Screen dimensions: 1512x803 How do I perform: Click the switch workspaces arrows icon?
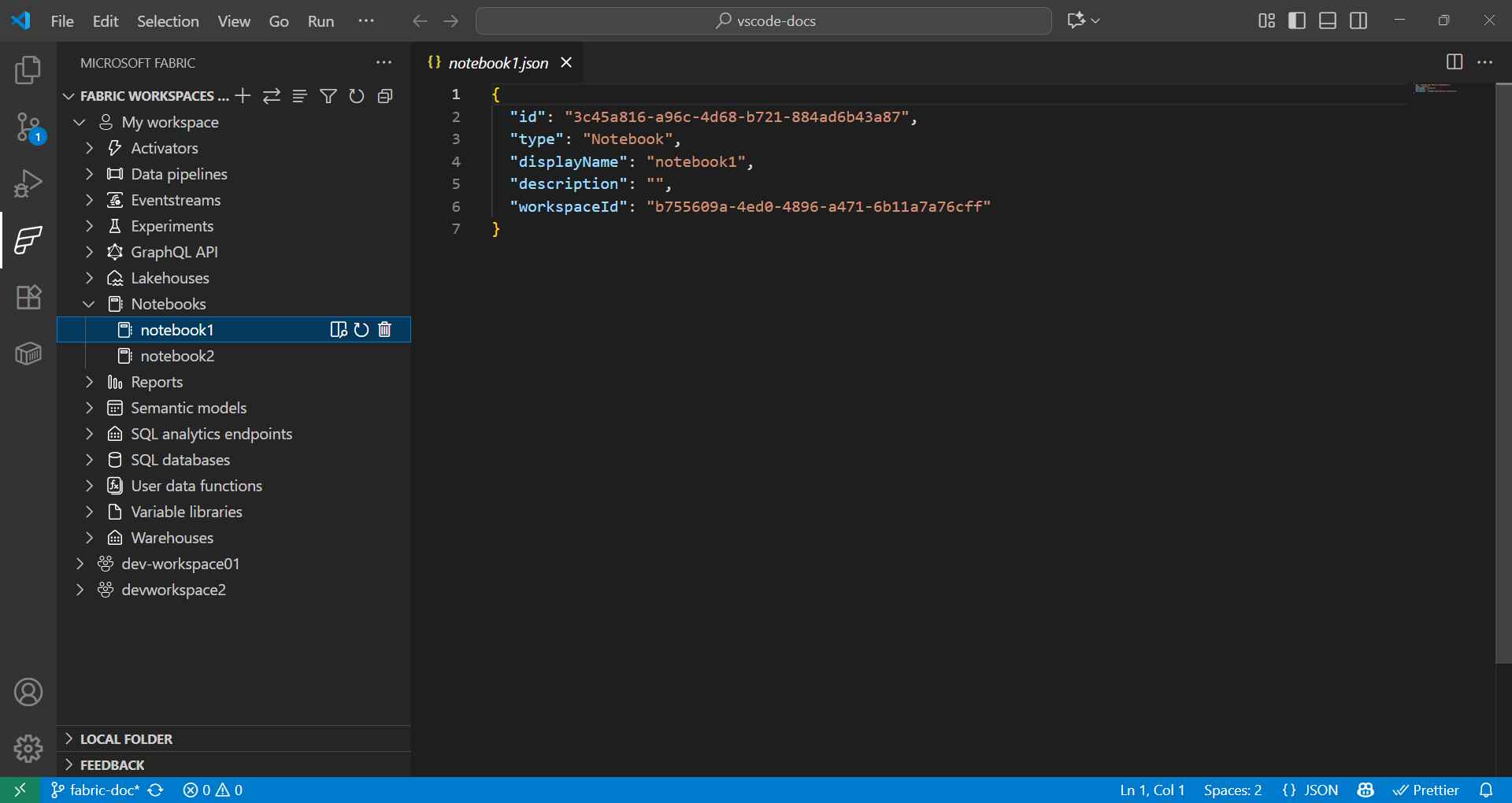pos(271,95)
